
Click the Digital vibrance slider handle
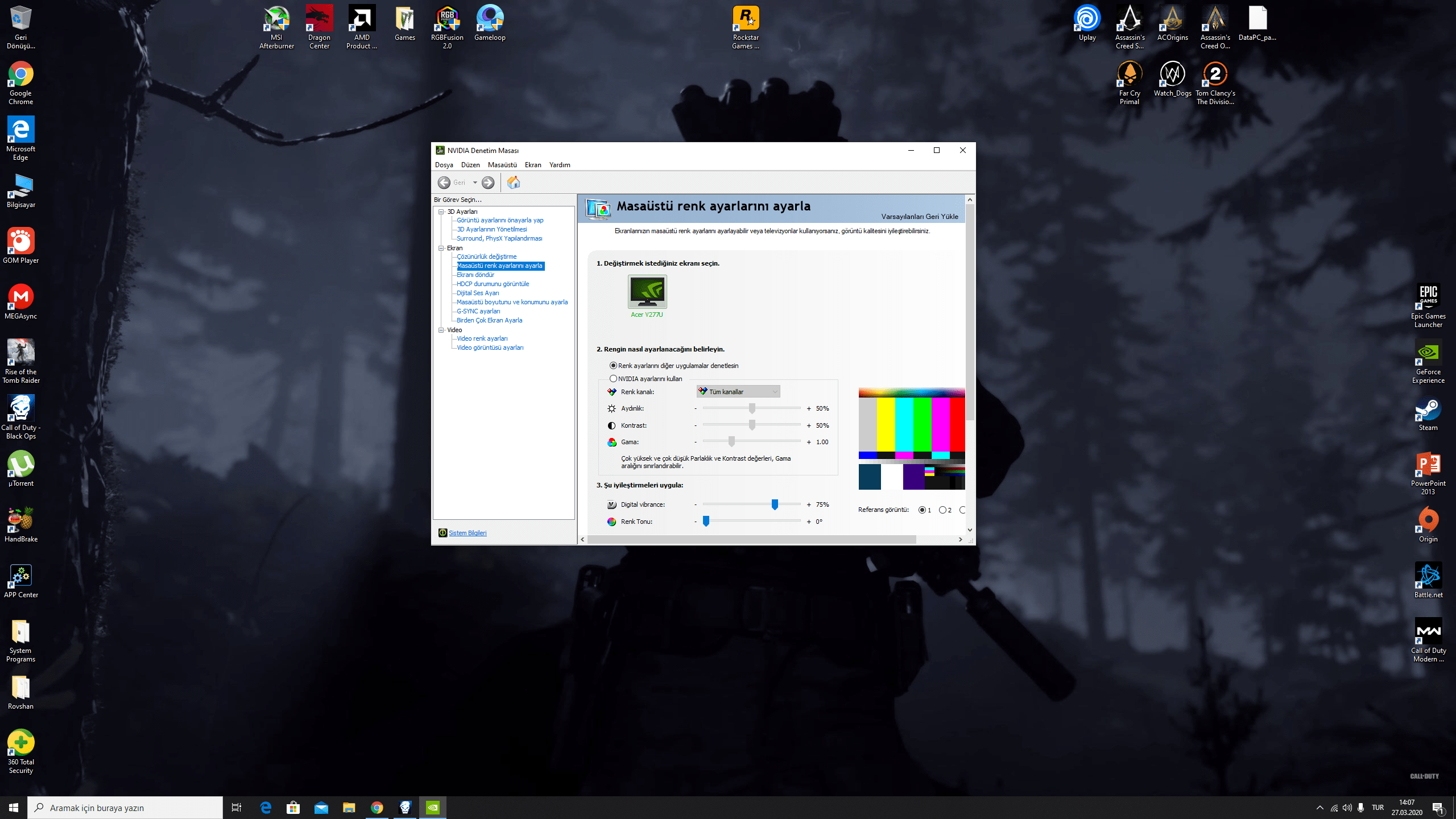tap(775, 504)
